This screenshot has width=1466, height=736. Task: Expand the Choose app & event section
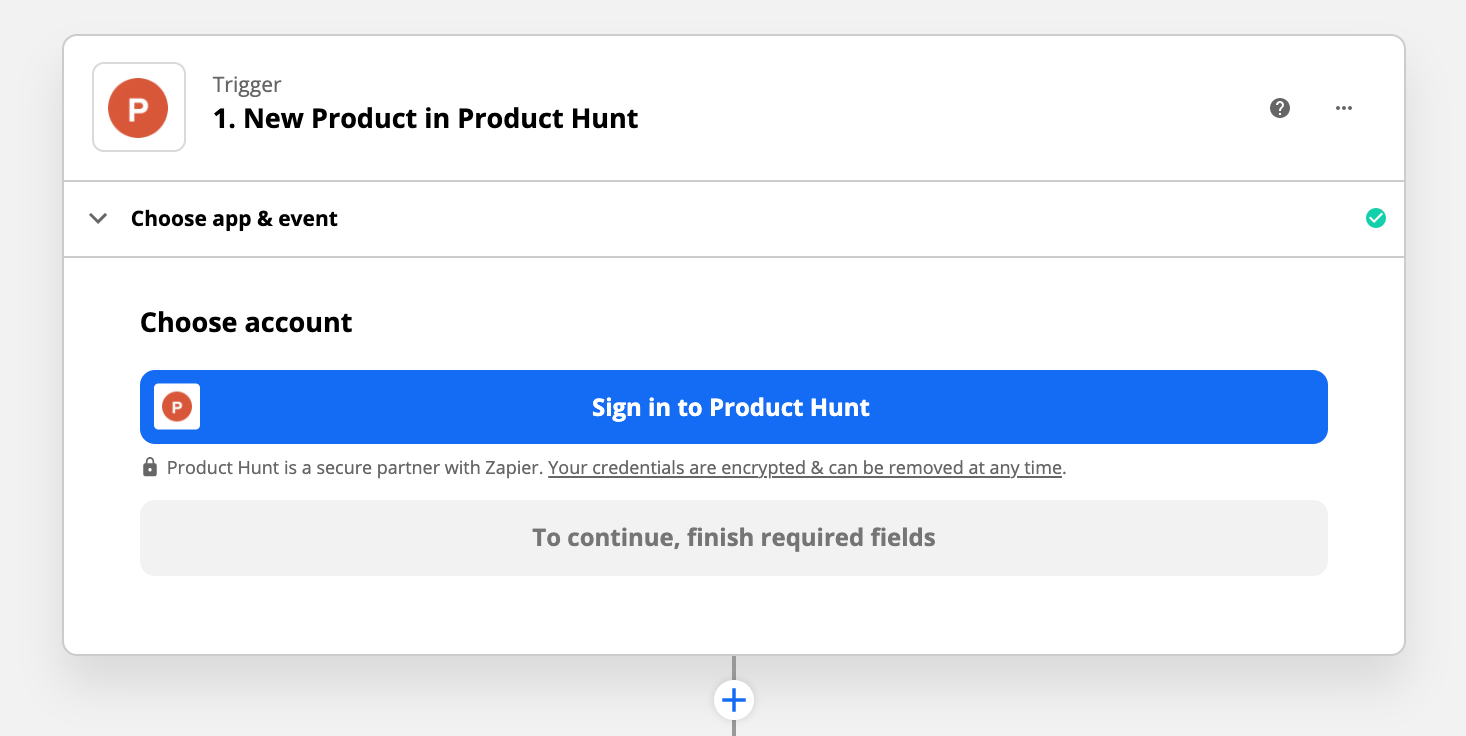point(234,219)
